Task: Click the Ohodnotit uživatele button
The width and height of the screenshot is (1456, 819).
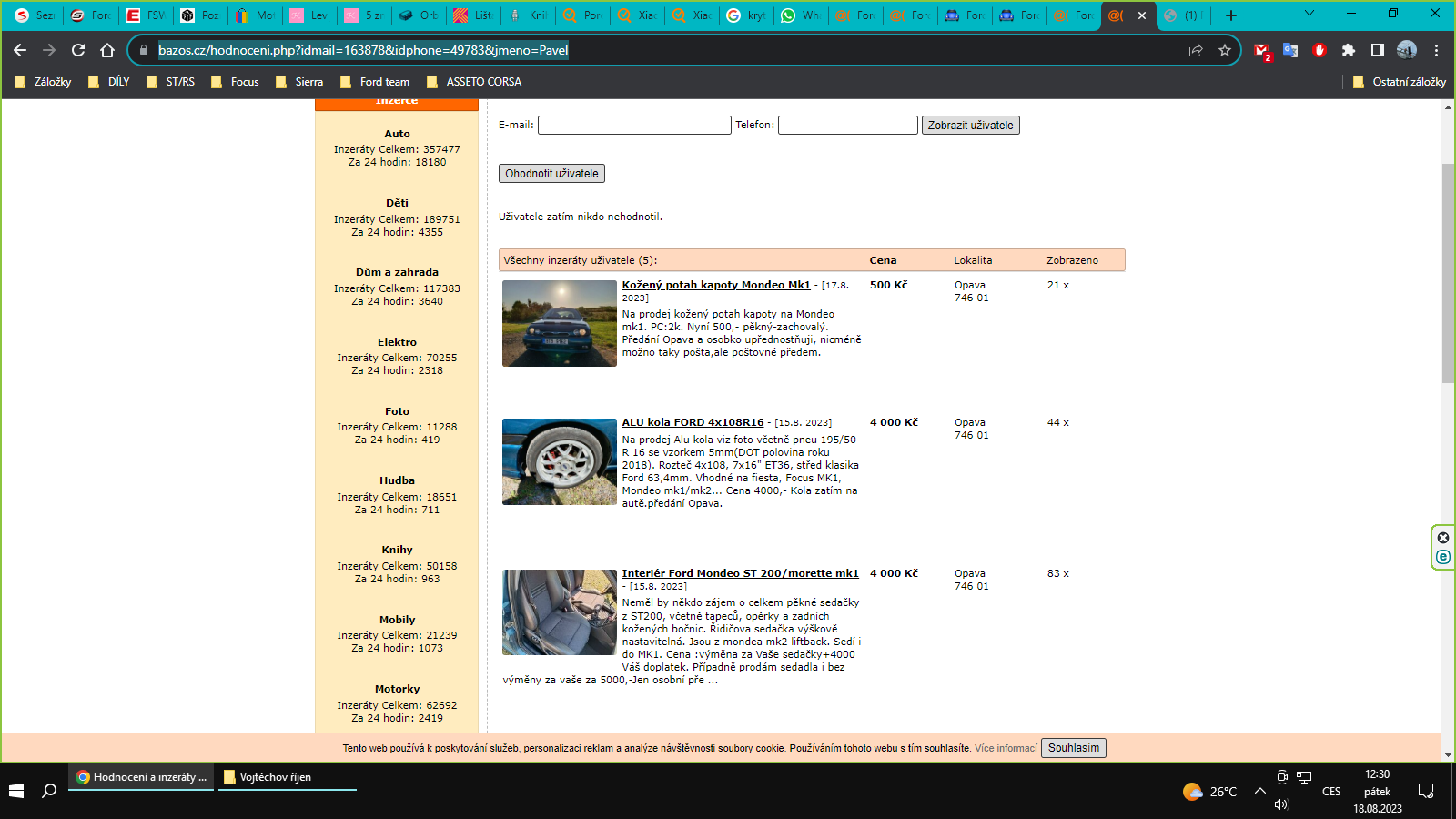Action: 551,173
